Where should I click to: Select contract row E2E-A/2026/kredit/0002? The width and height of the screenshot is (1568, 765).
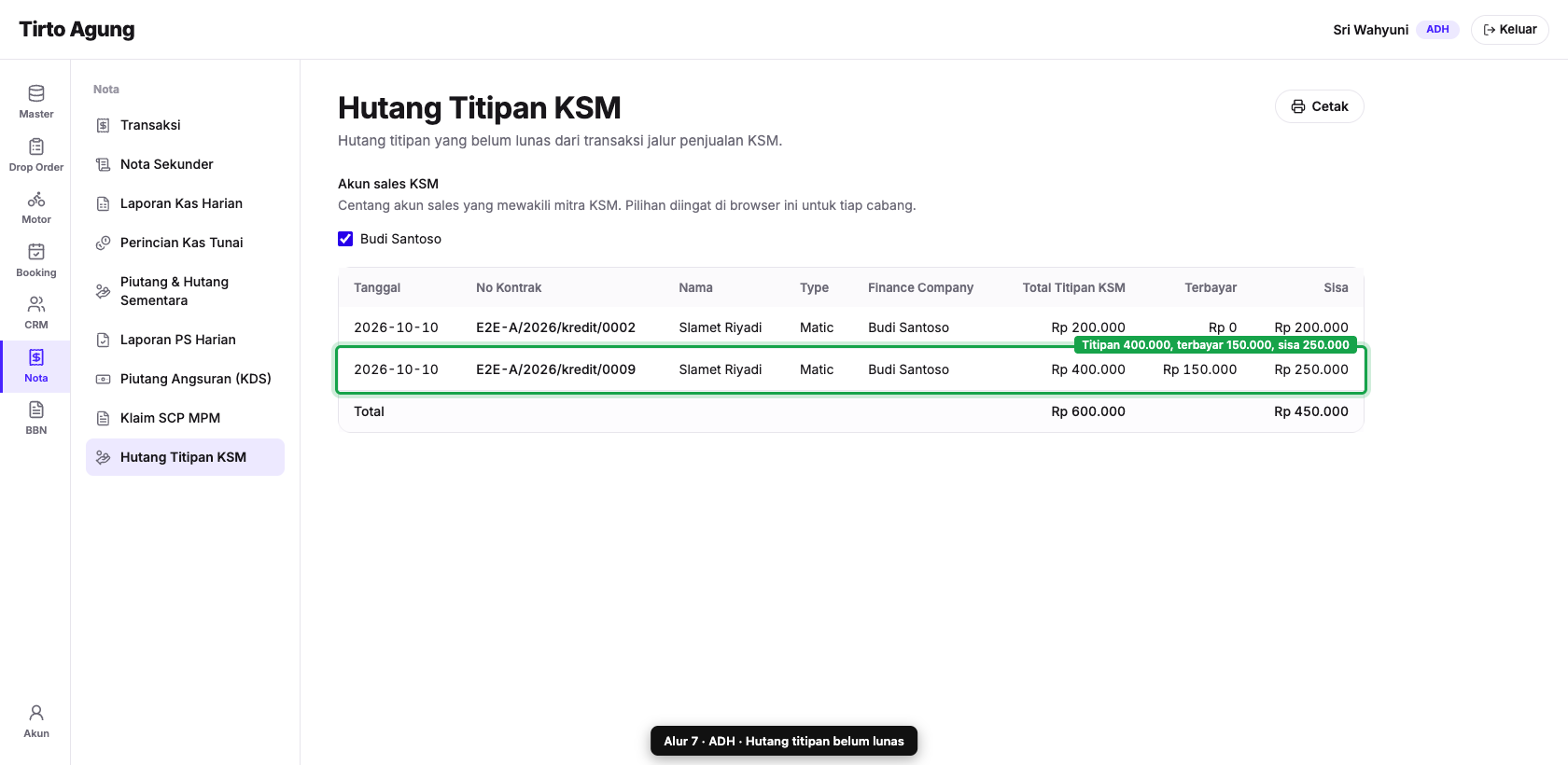click(x=850, y=327)
